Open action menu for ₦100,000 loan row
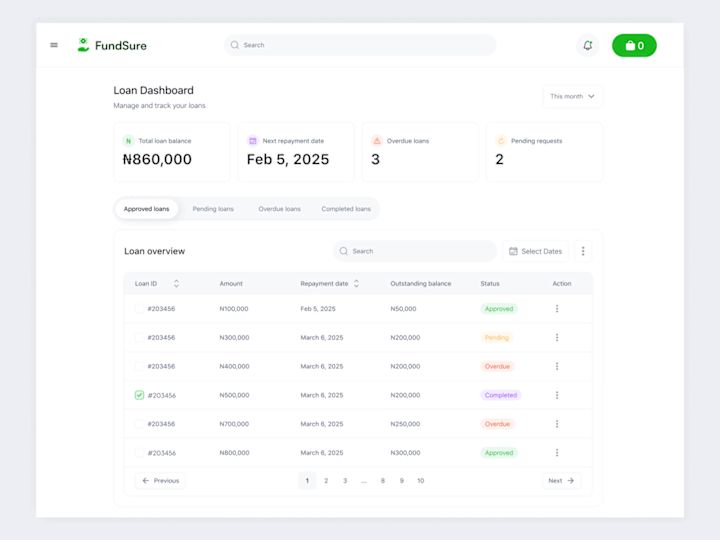Screen dimensions: 720x540 point(557,309)
